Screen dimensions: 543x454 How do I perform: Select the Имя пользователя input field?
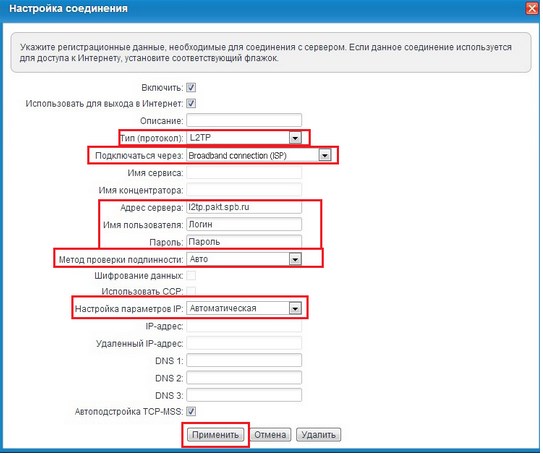pos(244,224)
